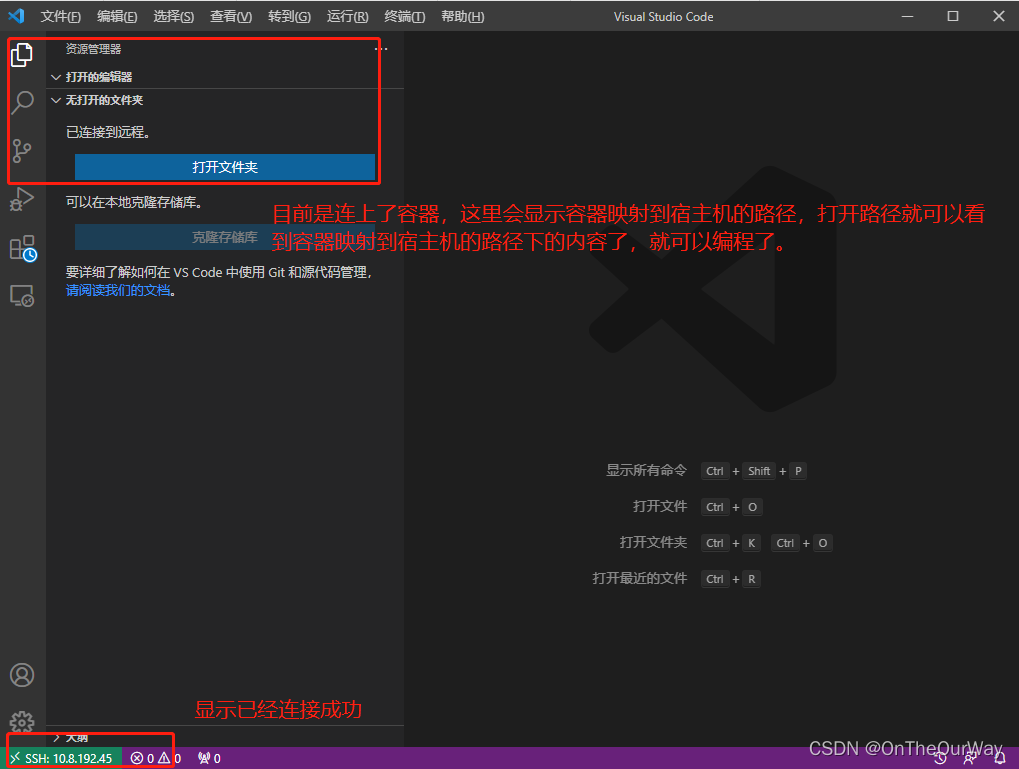The height and width of the screenshot is (769, 1019).
Task: Click the 打开文件夹 button
Action: click(225, 167)
